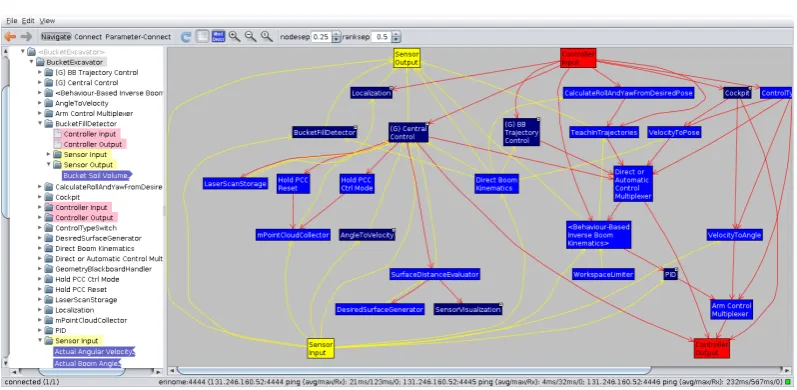
Task: Open the File menu
Action: tap(12, 21)
